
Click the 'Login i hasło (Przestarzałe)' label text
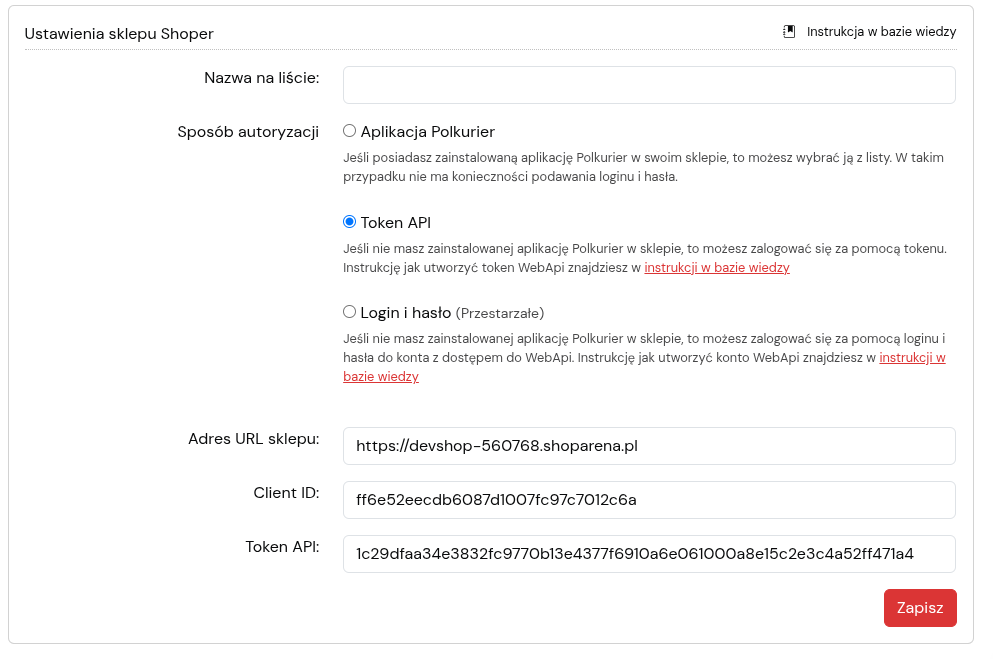click(x=452, y=313)
